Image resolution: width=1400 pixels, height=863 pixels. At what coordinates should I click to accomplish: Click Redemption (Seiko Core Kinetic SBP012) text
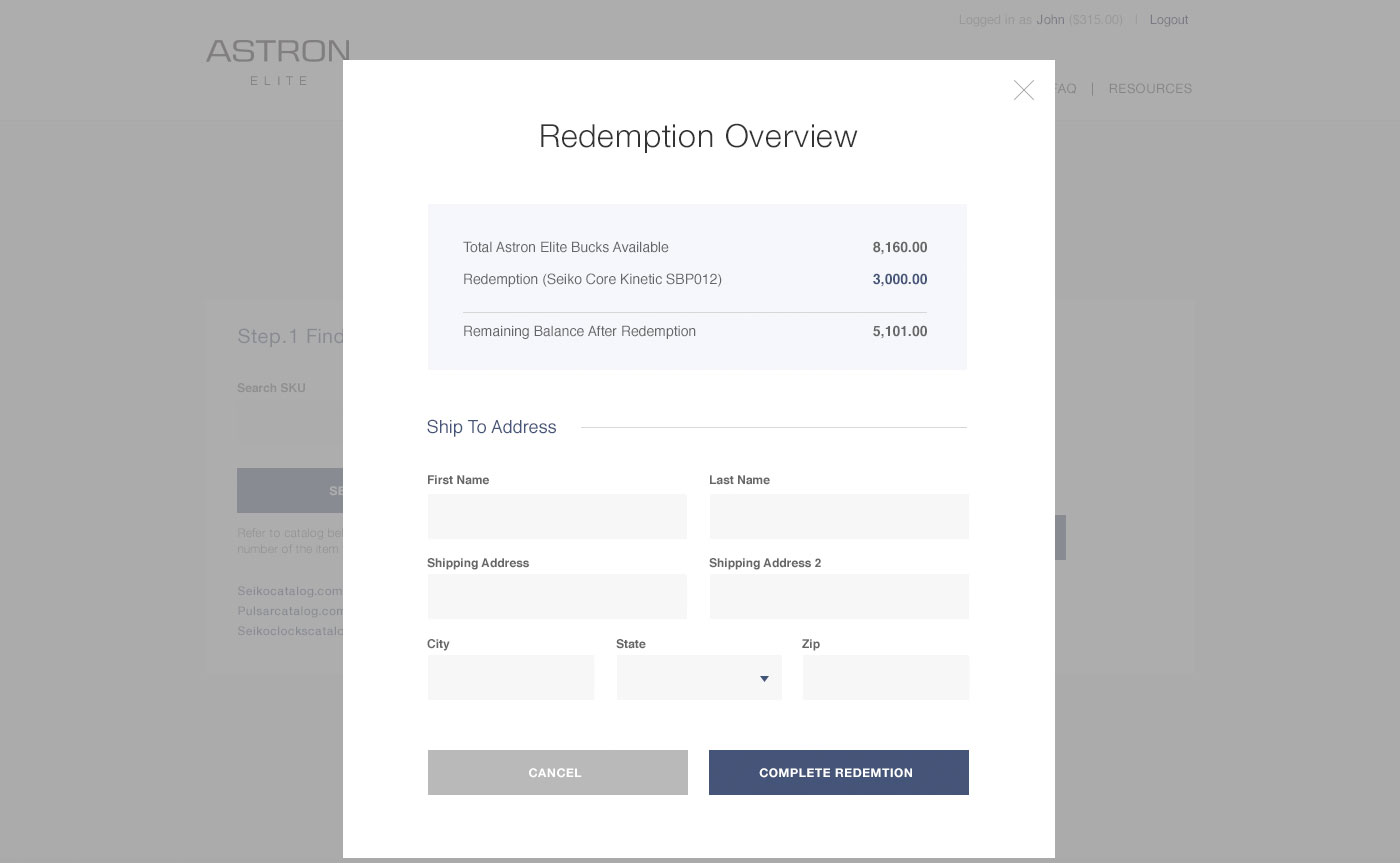[592, 279]
